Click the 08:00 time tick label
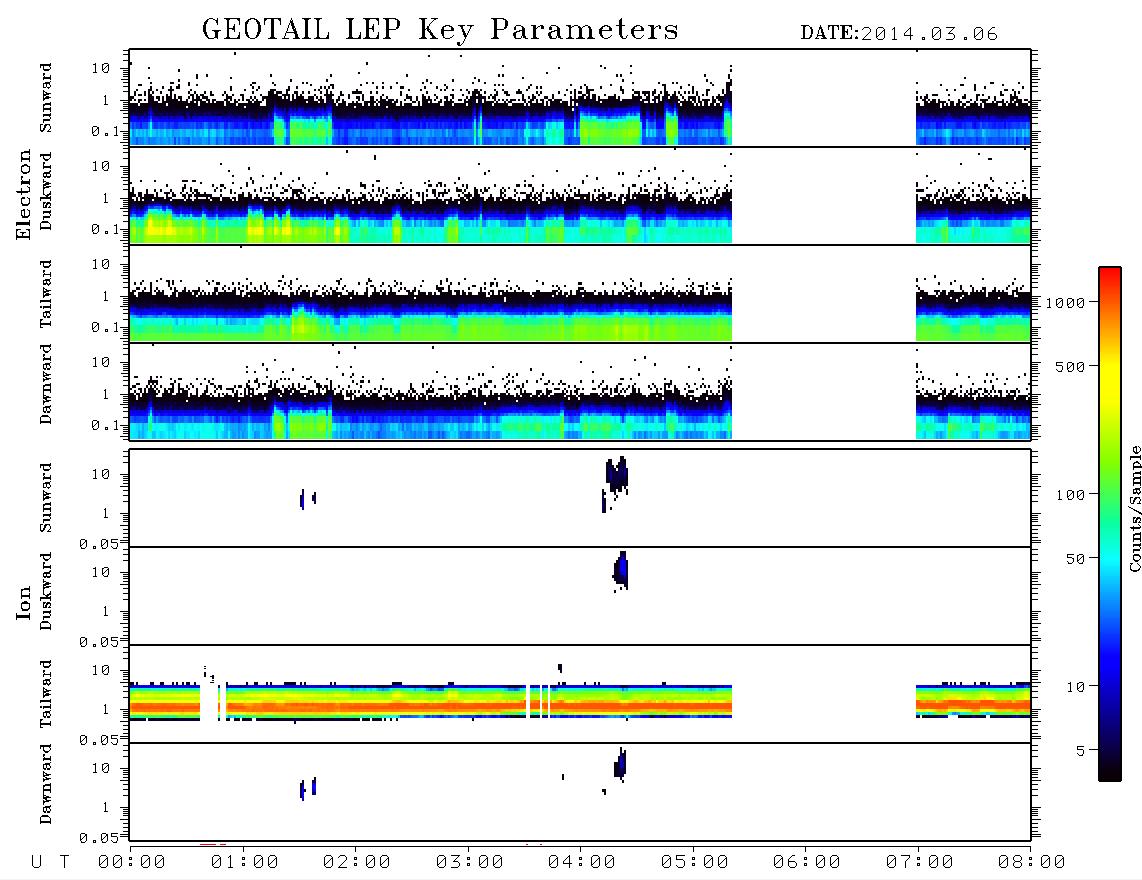The height and width of the screenshot is (880, 1142). (1032, 862)
